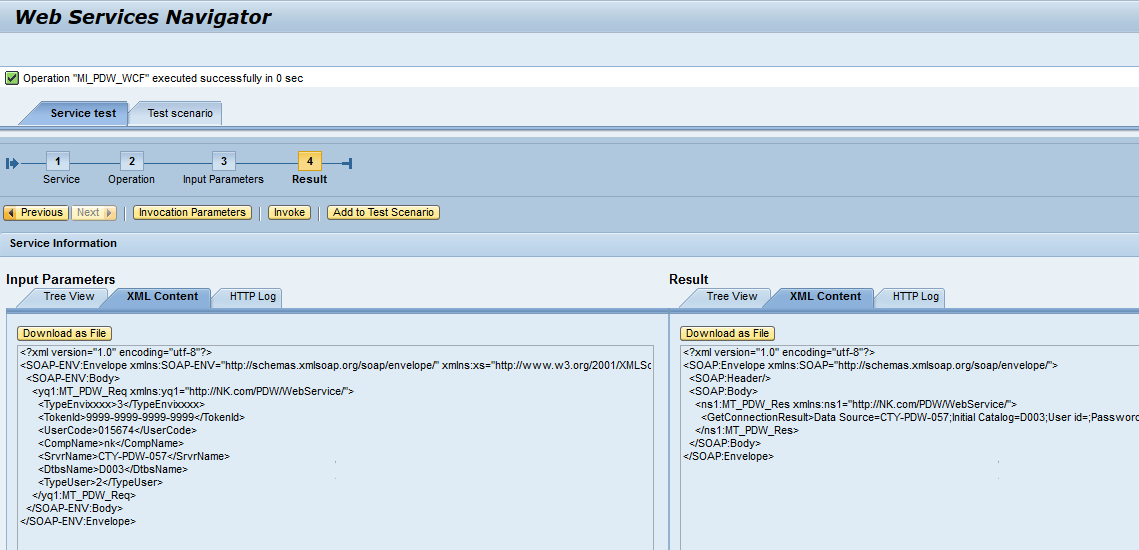Click inside the Result XML text area

coord(900,500)
